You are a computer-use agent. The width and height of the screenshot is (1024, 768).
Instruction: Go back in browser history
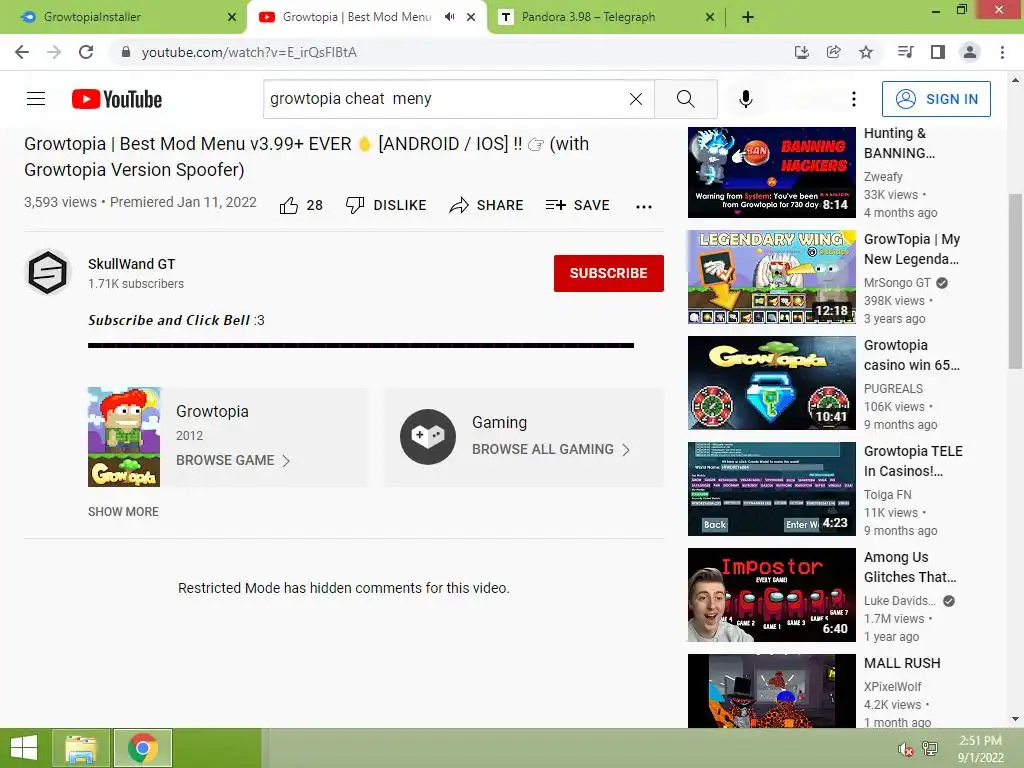point(22,52)
